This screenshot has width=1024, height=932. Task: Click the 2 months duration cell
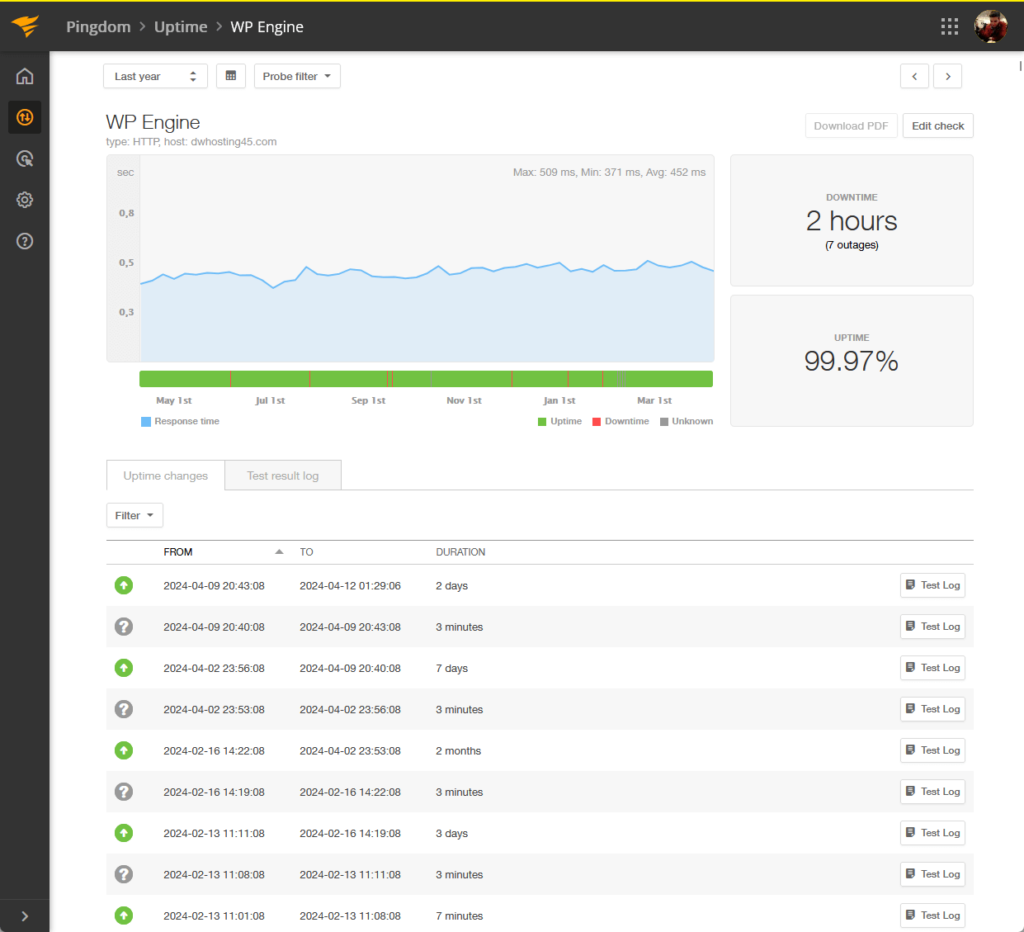pyautogui.click(x=458, y=750)
